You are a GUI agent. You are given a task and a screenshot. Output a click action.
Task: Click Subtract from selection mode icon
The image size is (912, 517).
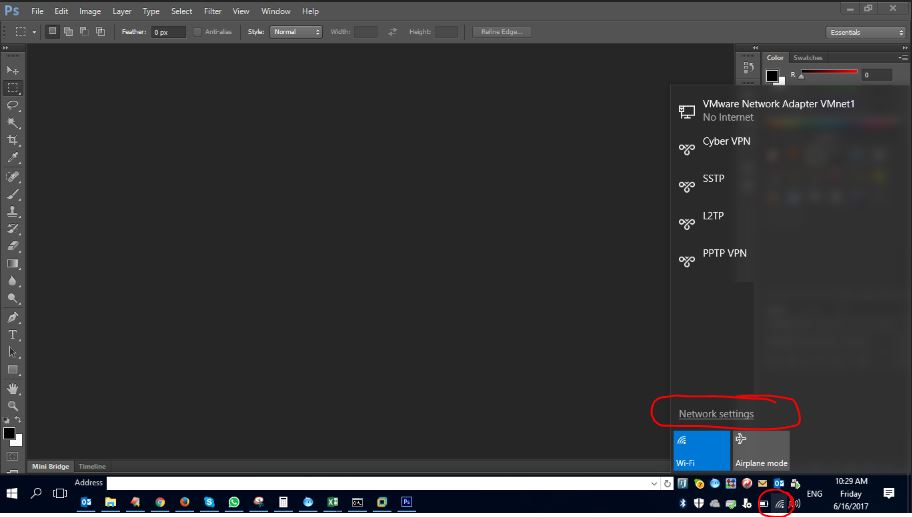point(84,31)
